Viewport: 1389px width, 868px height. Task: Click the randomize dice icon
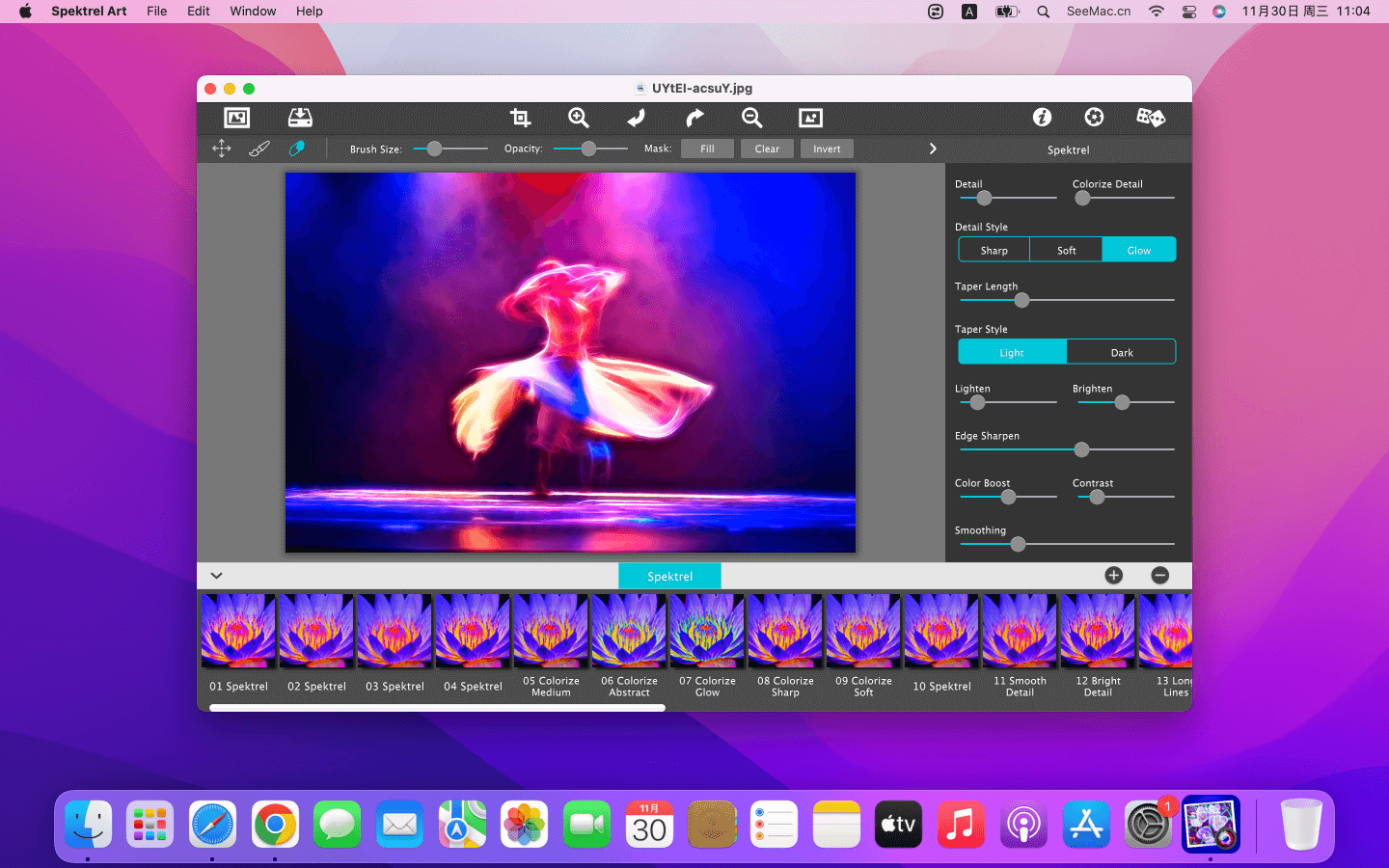(x=1150, y=118)
